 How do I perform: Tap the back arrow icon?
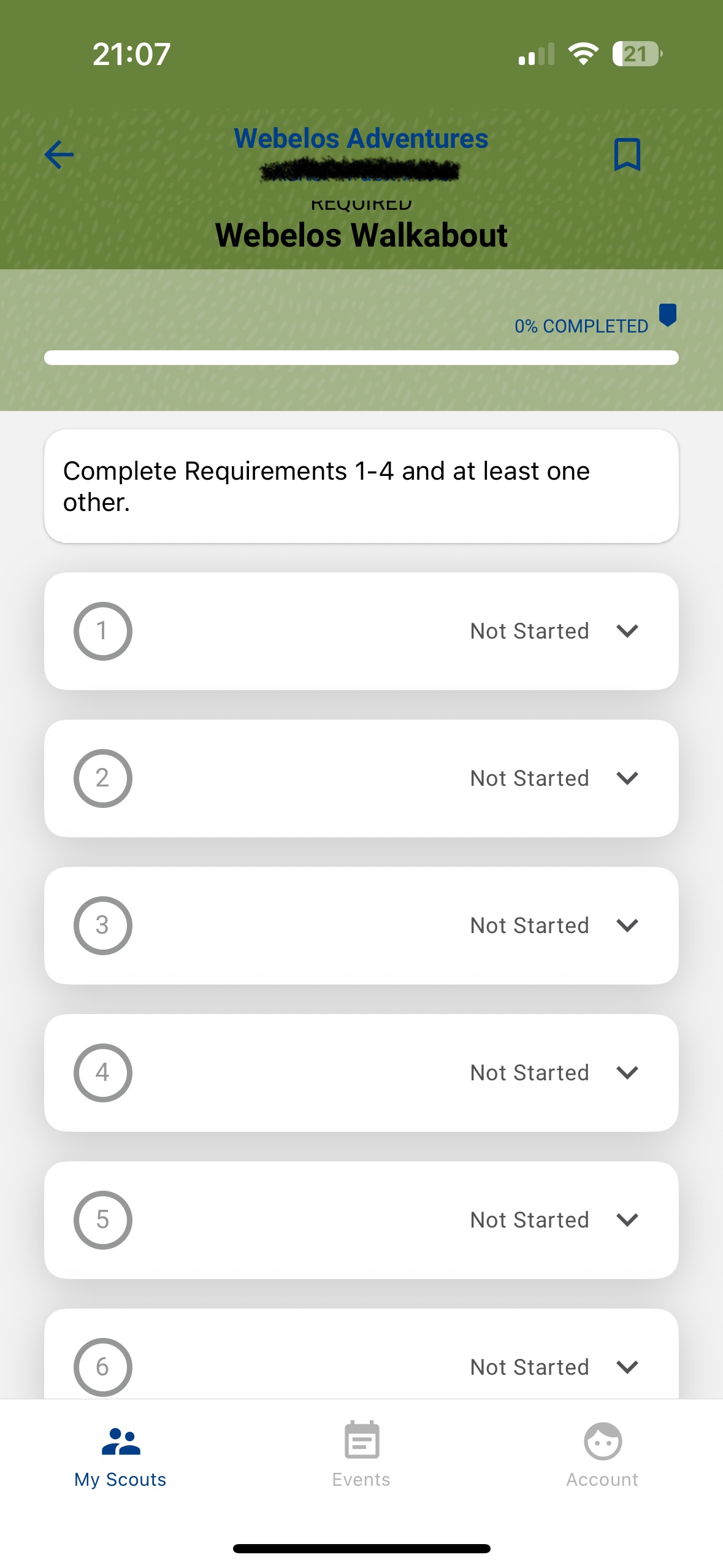(59, 155)
